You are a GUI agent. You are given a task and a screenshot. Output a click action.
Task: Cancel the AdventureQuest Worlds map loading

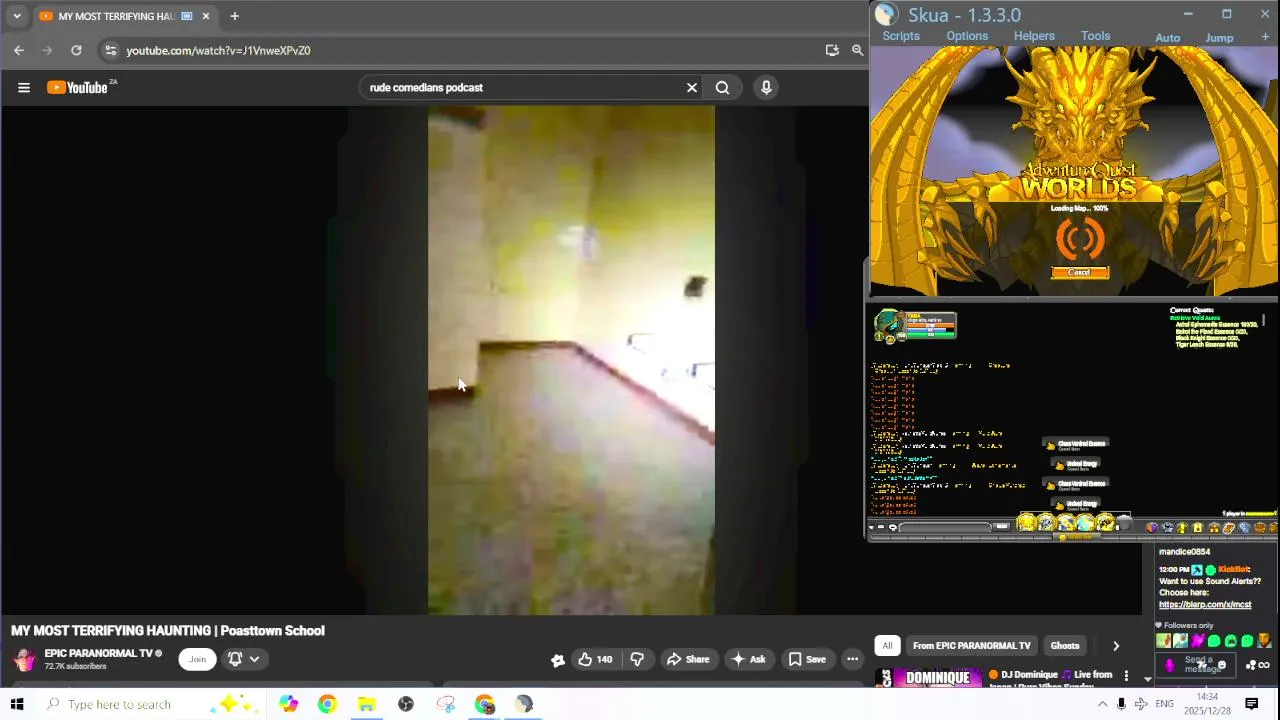(x=1079, y=272)
